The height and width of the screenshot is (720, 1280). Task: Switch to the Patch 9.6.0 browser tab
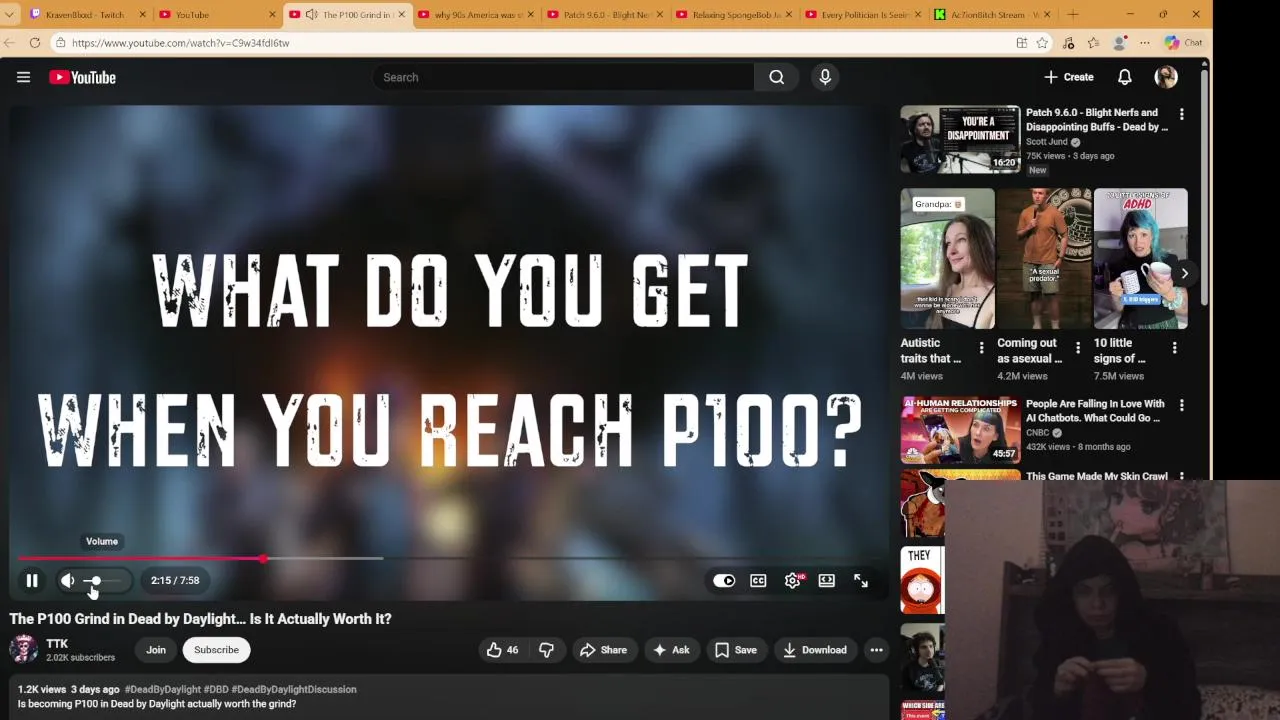pos(605,14)
